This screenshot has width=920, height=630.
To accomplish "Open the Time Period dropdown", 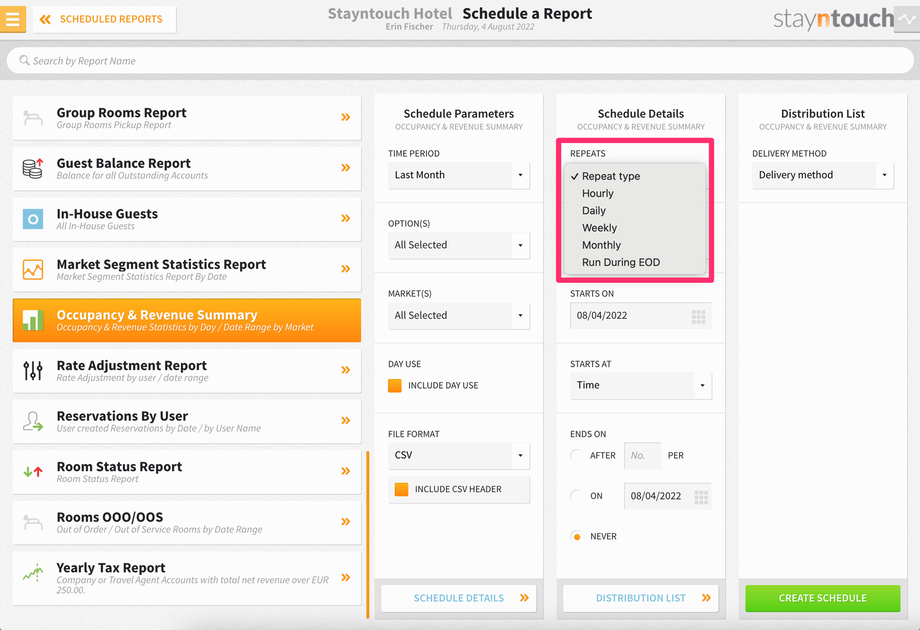I will click(x=459, y=175).
